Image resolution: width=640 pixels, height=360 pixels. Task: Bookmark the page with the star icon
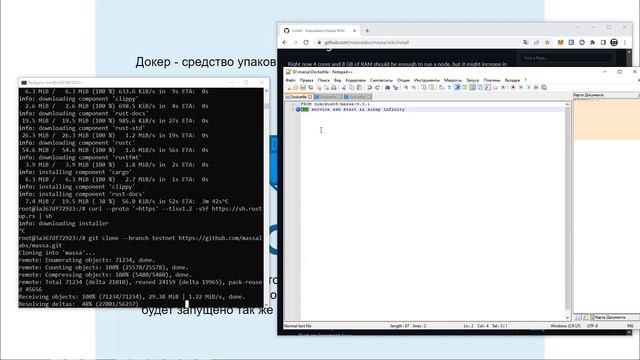pyautogui.click(x=547, y=42)
